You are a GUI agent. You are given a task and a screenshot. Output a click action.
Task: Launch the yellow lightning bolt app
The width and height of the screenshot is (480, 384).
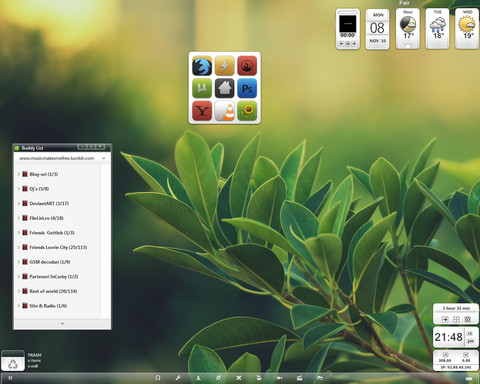225,66
